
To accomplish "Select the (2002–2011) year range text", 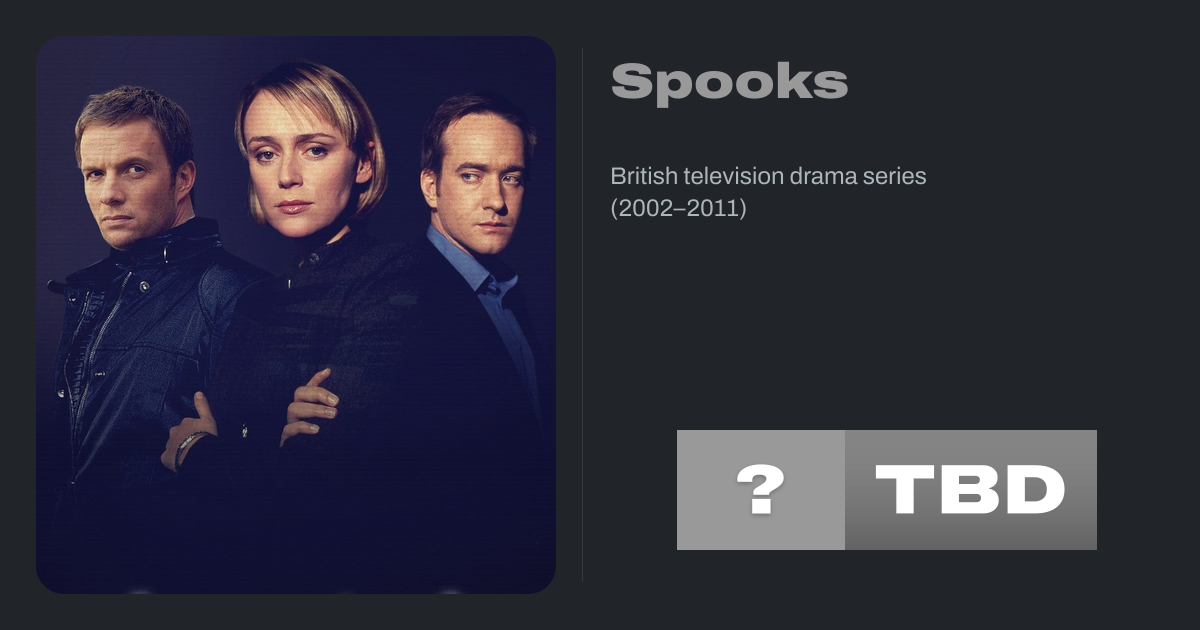I will (679, 210).
